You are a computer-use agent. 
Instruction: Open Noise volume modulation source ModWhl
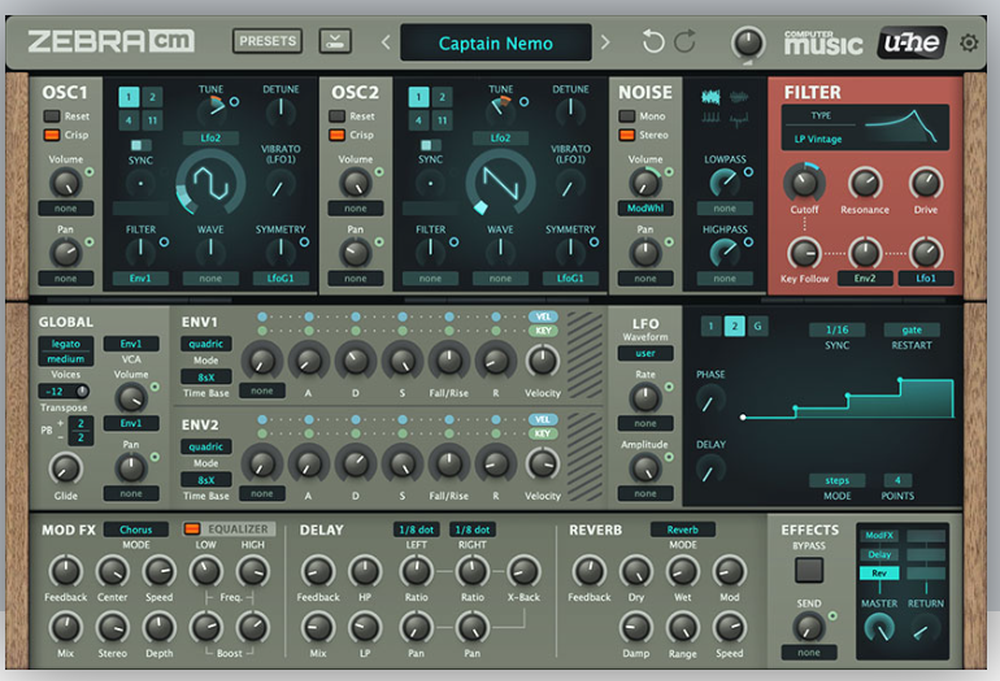coord(645,208)
